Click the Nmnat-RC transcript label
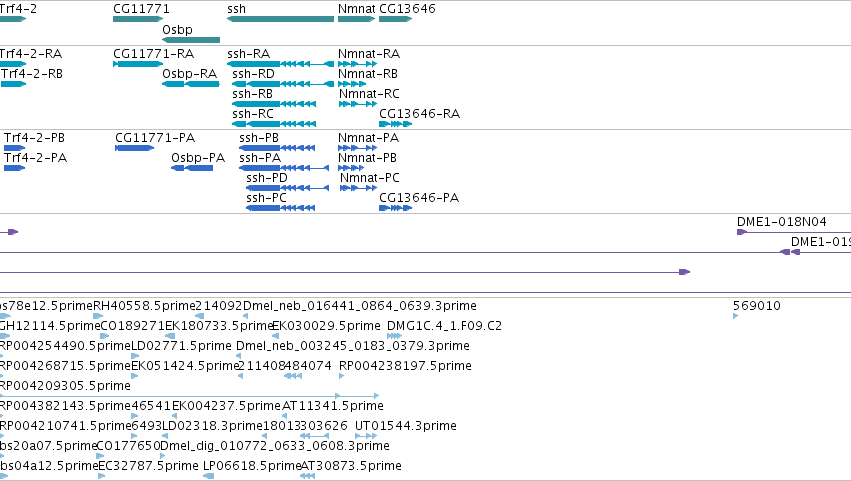Image resolution: width=851 pixels, height=481 pixels. click(x=370, y=94)
